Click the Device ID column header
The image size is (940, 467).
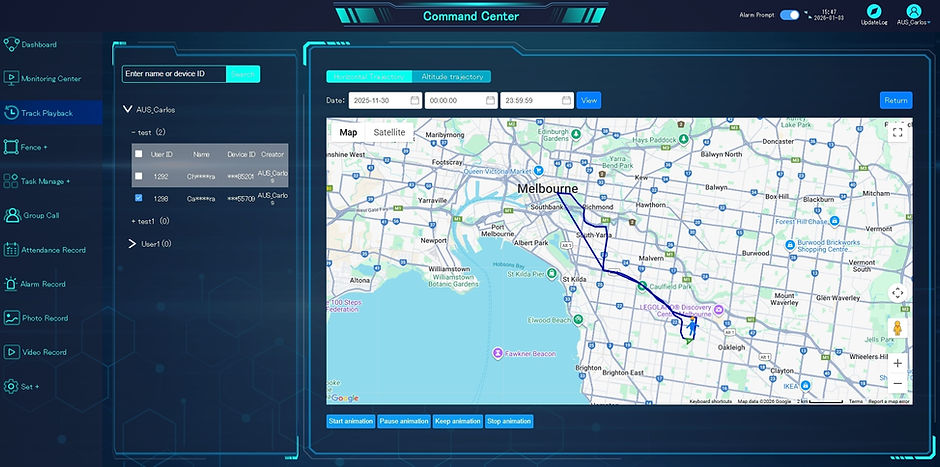tap(241, 154)
